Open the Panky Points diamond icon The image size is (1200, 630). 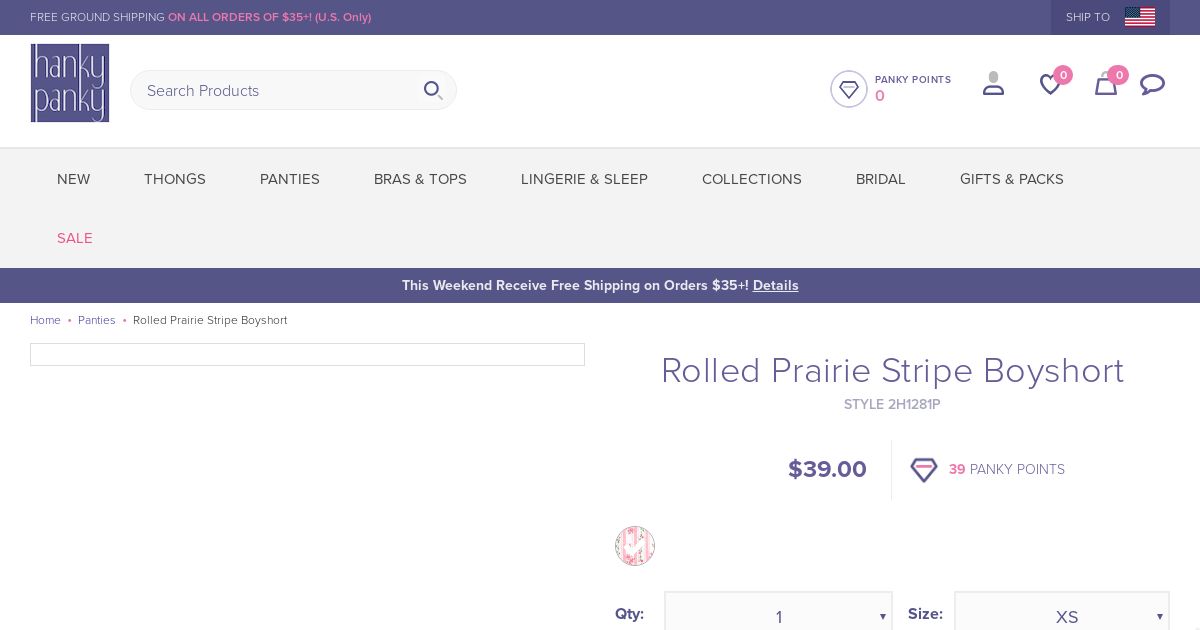point(849,89)
